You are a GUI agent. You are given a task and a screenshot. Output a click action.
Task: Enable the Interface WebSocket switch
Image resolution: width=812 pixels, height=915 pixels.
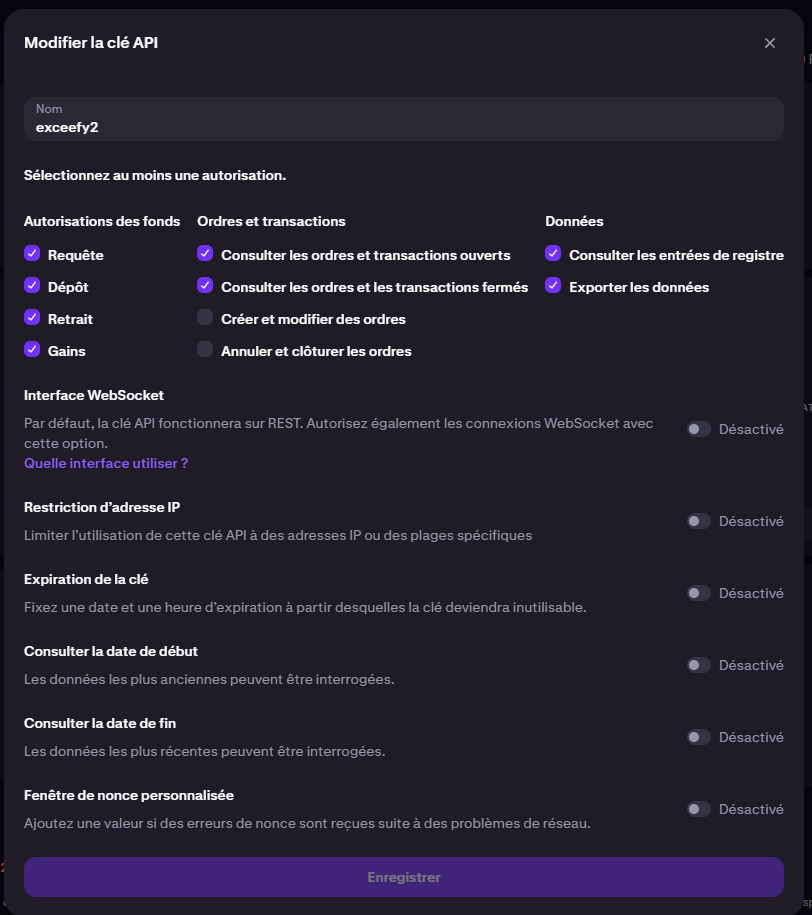698,429
